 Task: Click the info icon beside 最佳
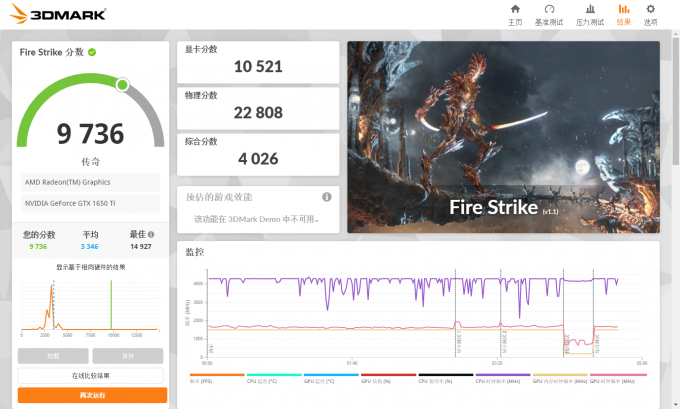click(151, 234)
